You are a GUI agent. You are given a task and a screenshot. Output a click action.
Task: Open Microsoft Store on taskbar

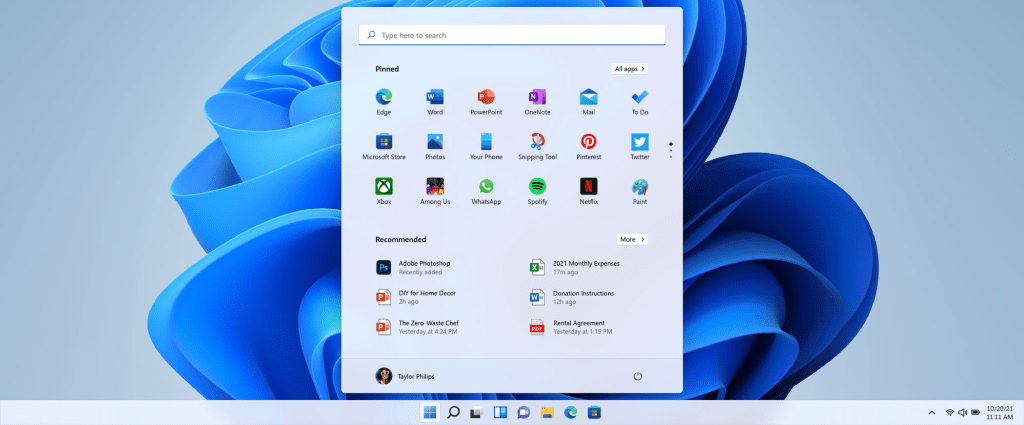pyautogui.click(x=594, y=413)
